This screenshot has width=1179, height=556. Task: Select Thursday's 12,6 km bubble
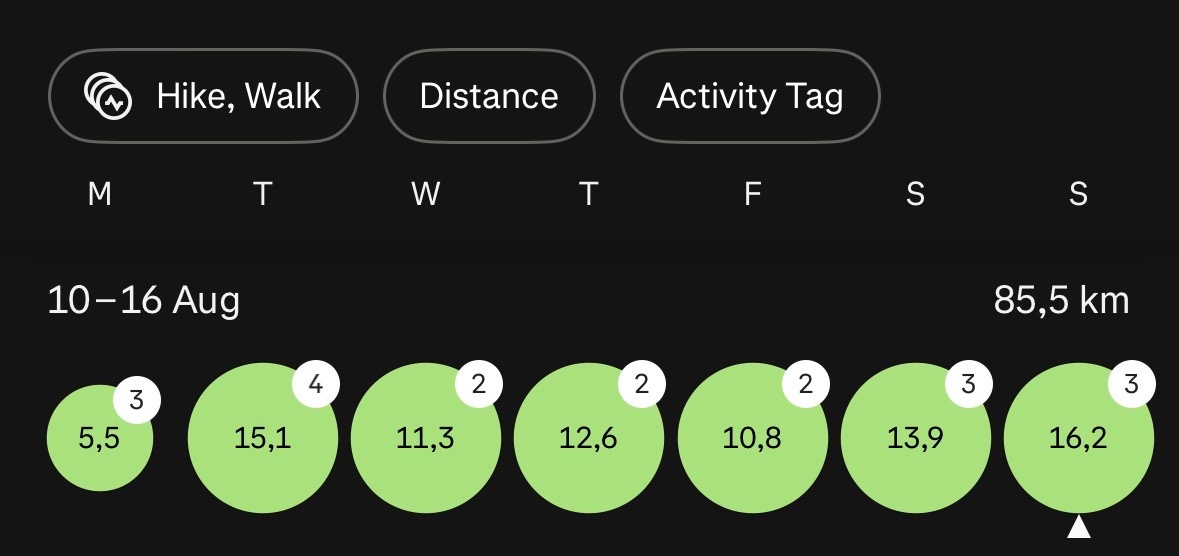point(589,438)
